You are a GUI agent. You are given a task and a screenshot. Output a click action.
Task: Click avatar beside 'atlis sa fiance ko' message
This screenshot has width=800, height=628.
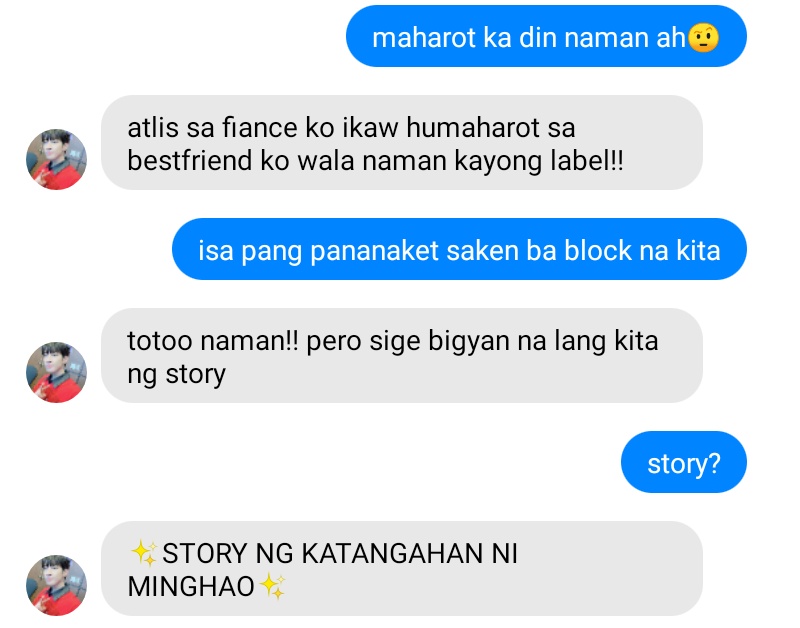point(56,159)
